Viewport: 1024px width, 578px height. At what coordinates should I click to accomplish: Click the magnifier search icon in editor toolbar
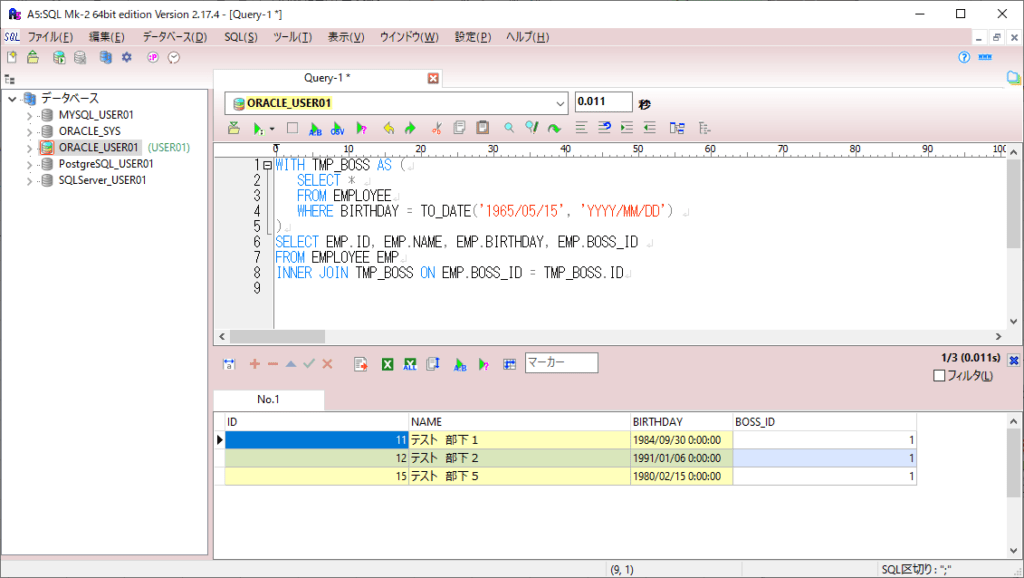[x=509, y=128]
